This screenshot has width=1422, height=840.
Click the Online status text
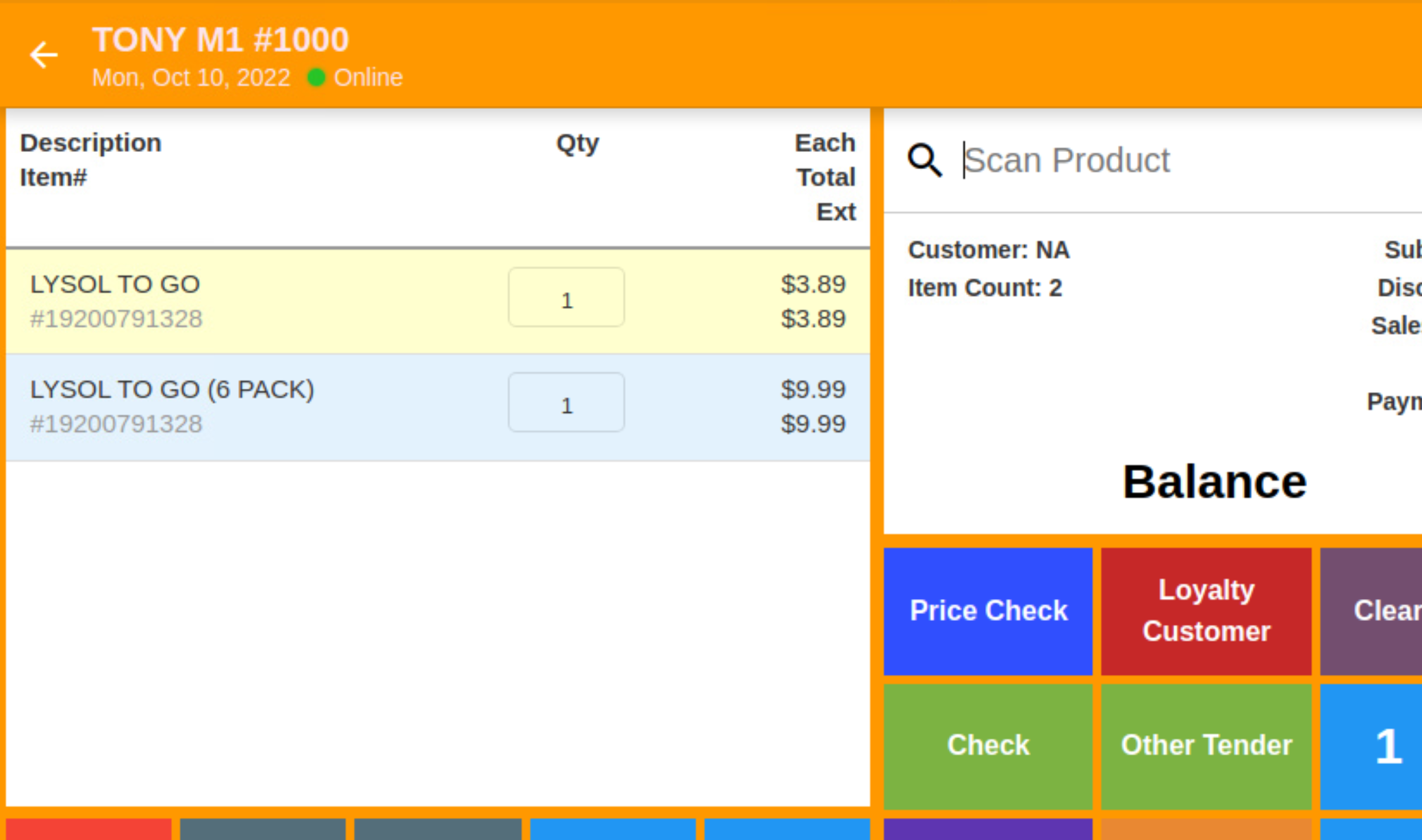point(368,77)
